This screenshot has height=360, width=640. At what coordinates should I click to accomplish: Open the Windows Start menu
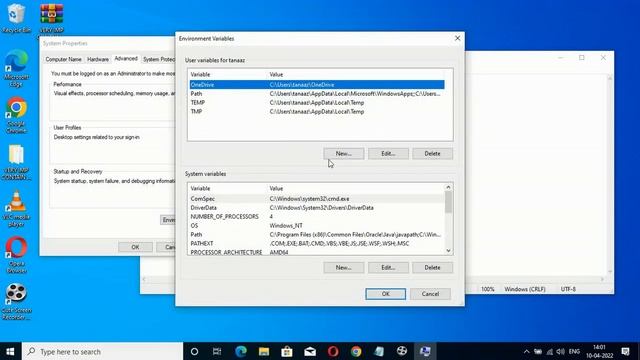(11, 351)
